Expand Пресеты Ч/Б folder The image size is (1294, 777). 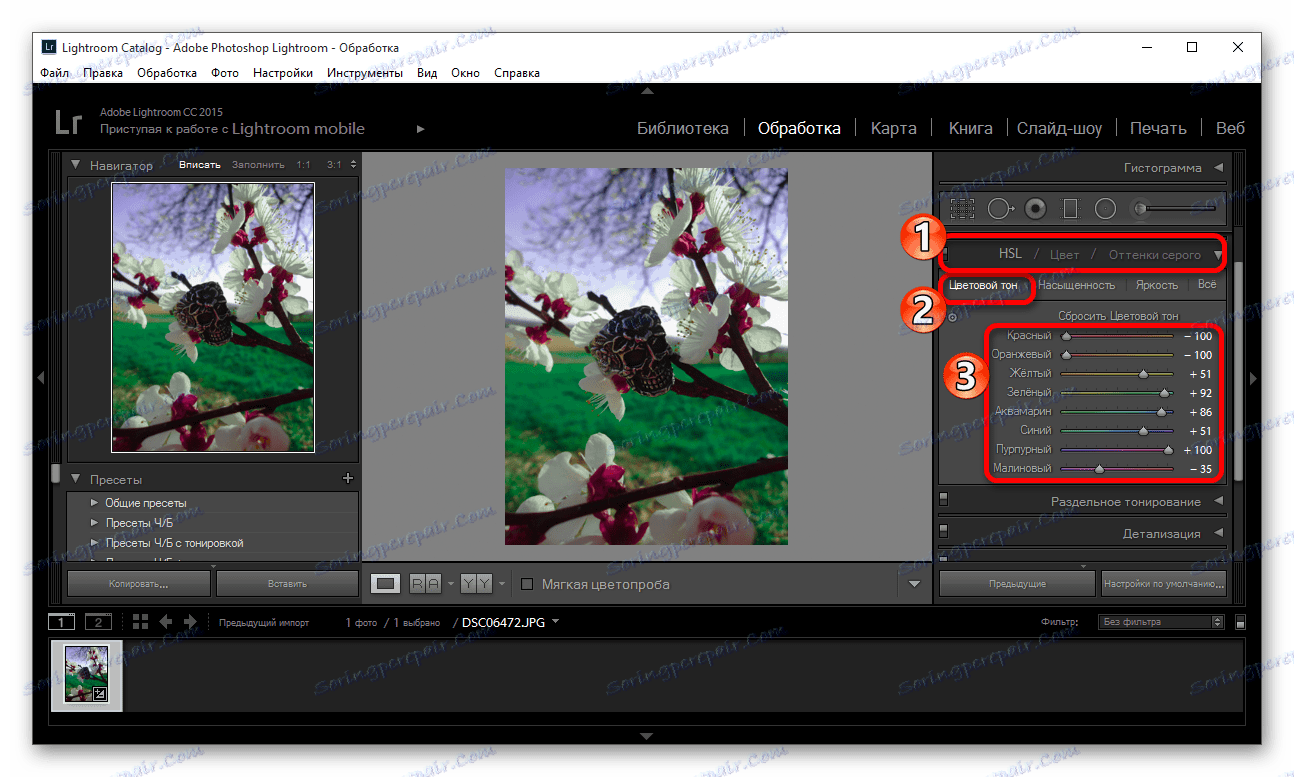[x=94, y=522]
